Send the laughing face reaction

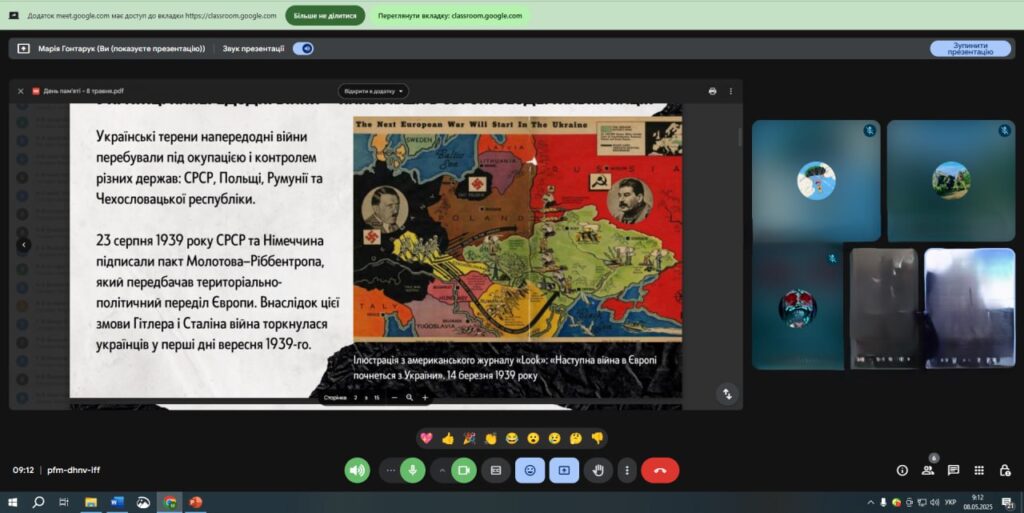[512, 438]
